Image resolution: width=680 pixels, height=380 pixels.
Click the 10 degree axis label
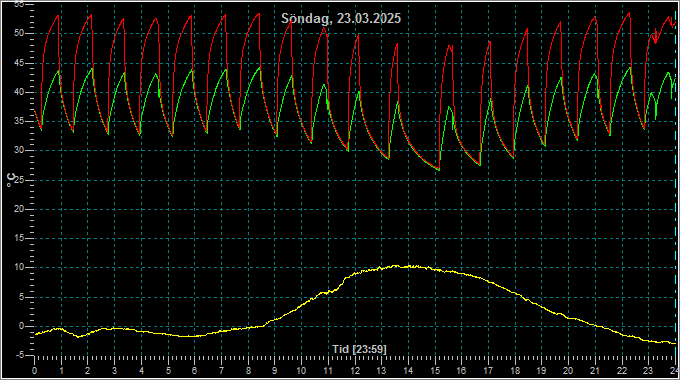click(x=20, y=268)
